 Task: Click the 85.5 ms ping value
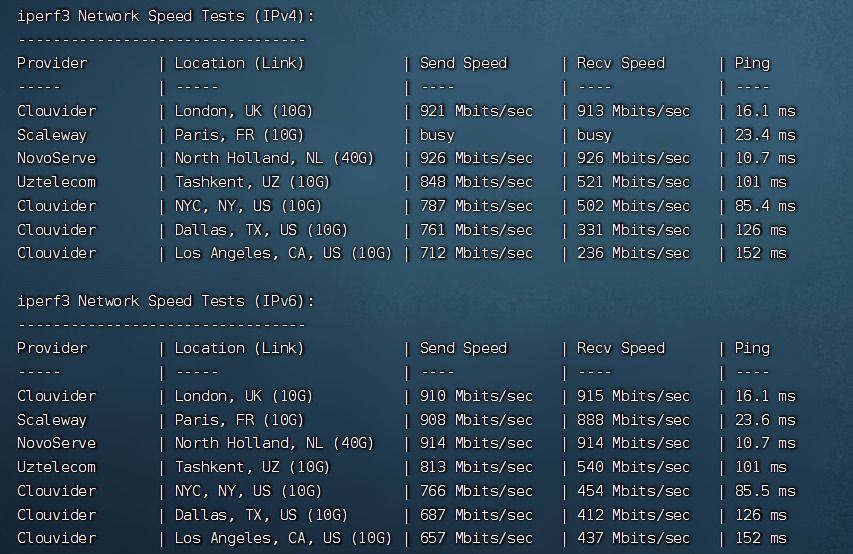coord(765,491)
